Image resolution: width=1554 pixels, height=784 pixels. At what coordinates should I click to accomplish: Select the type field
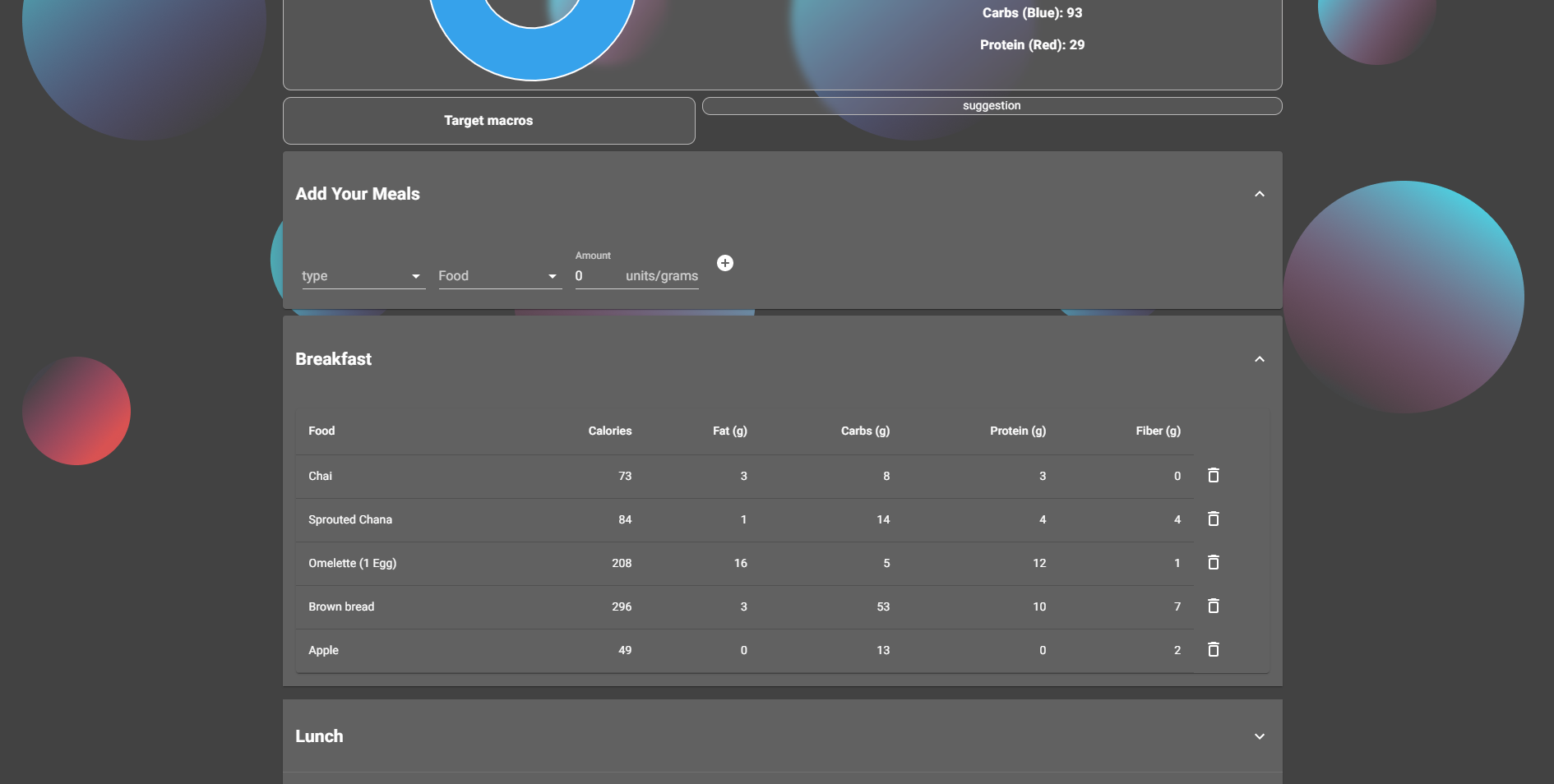(x=354, y=276)
